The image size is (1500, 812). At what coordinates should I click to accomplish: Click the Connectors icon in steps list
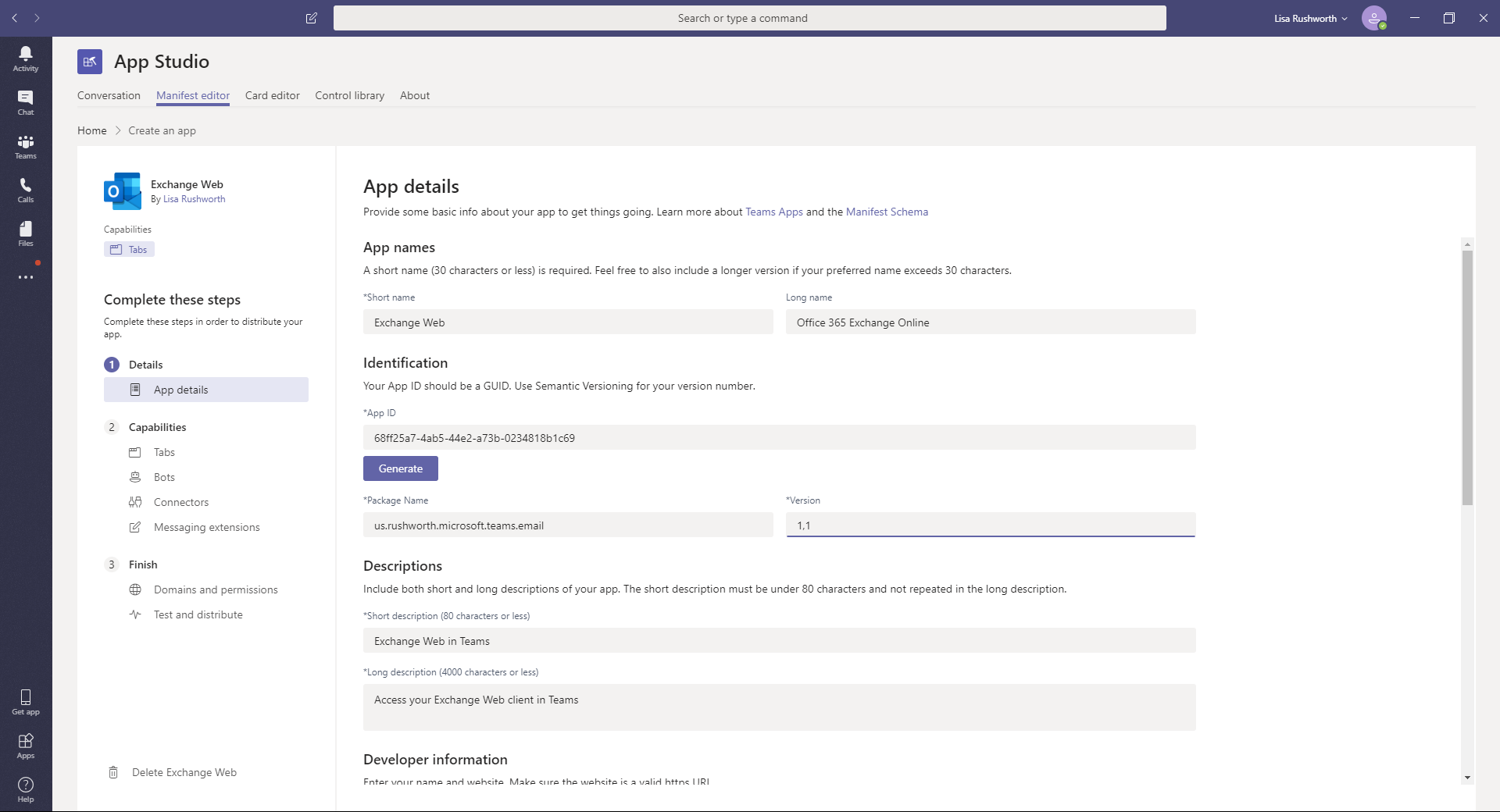pos(135,502)
